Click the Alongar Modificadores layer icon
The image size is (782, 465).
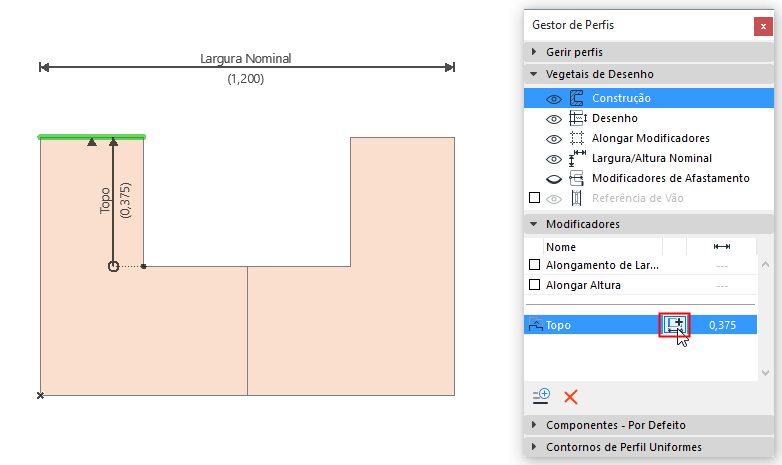point(577,138)
